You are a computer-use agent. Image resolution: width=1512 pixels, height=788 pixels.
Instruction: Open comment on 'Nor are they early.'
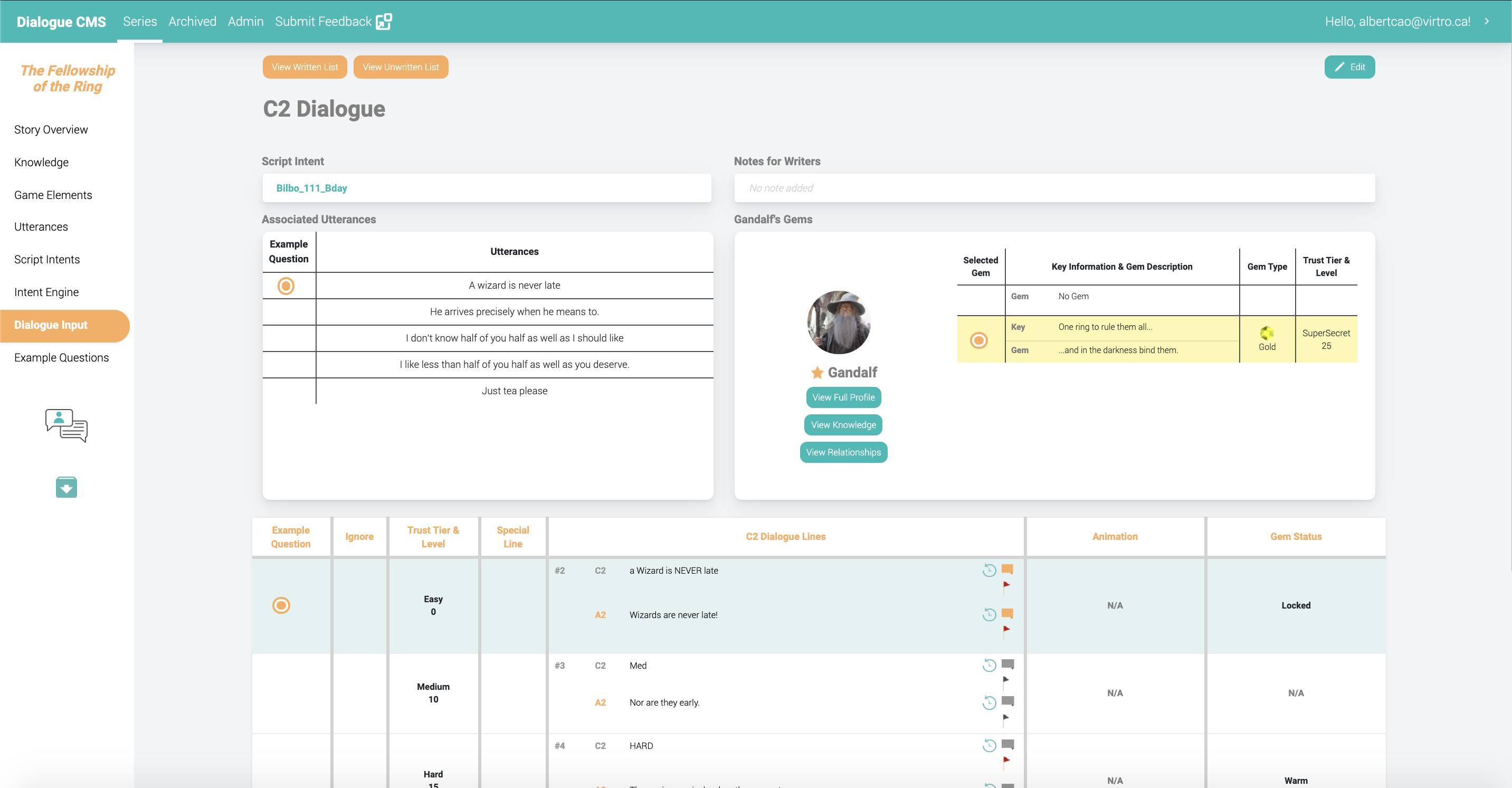point(1007,701)
